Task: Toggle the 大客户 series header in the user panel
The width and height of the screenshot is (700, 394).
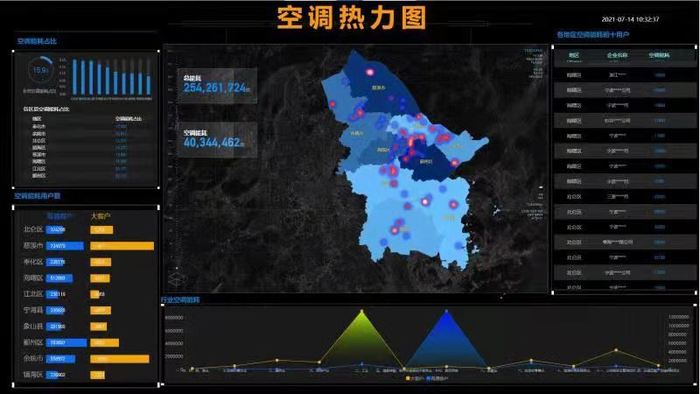Action: 100,216
